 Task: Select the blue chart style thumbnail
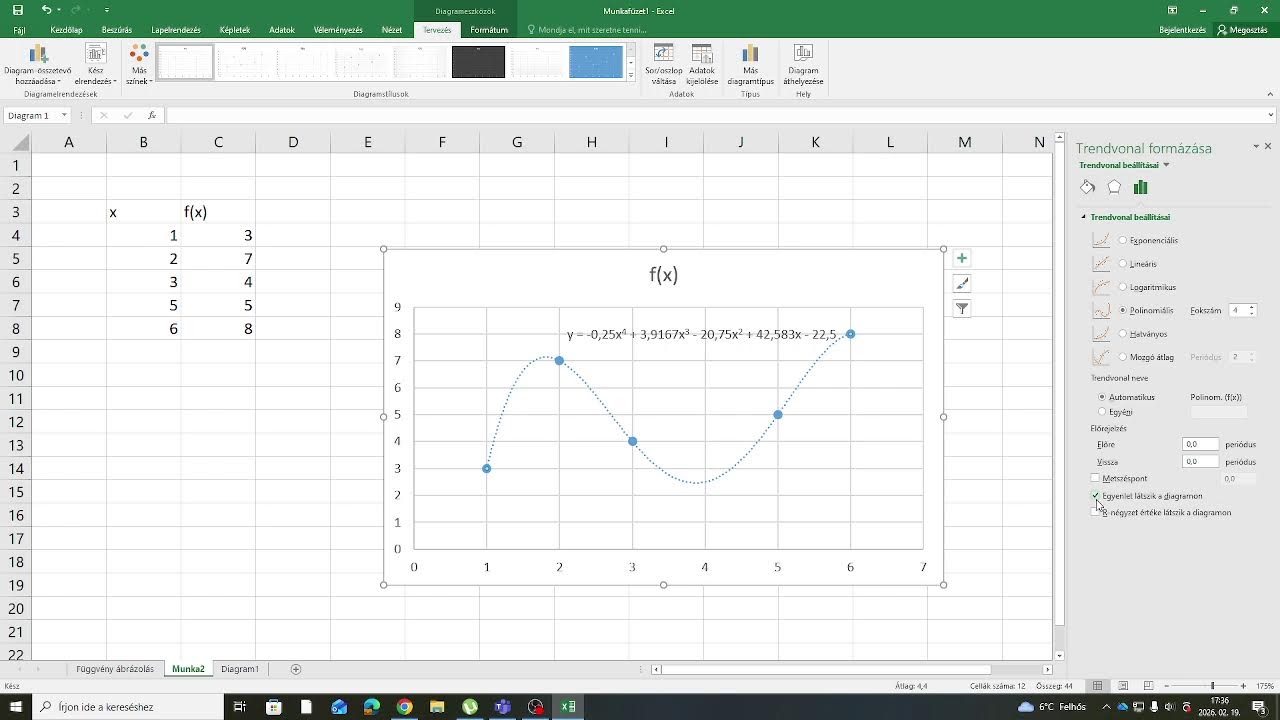596,62
